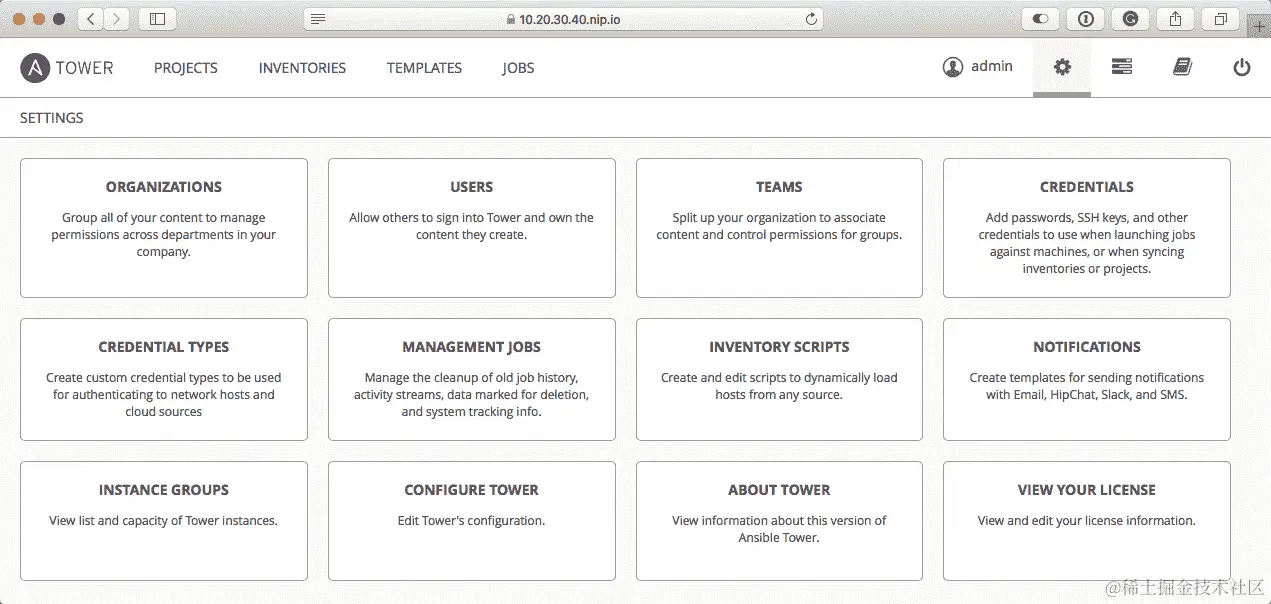Open the Projects menu
Viewport: 1271px width, 604px height.
click(x=186, y=68)
